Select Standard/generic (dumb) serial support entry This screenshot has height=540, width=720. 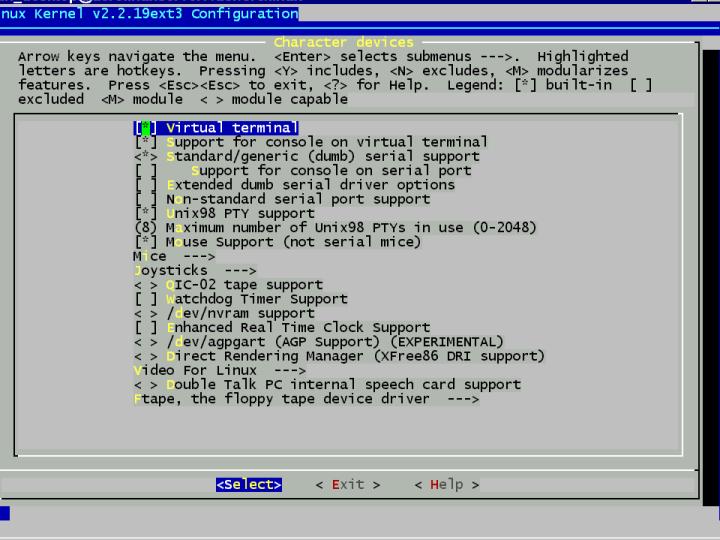(322, 157)
